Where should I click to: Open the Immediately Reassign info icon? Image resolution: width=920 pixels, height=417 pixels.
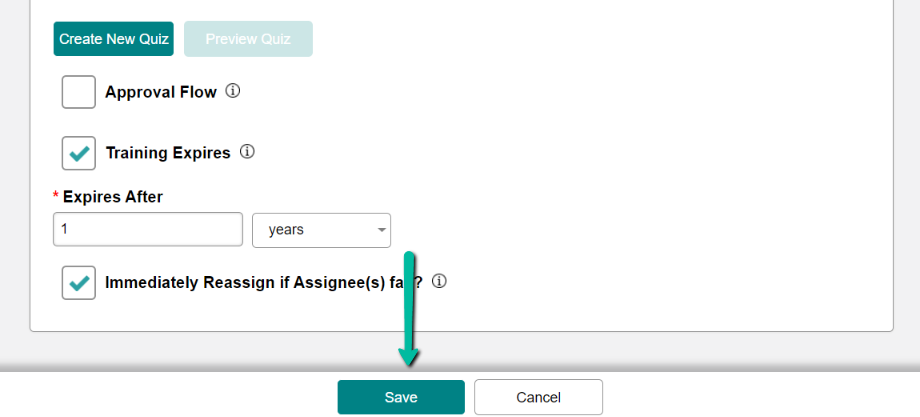[x=439, y=282]
